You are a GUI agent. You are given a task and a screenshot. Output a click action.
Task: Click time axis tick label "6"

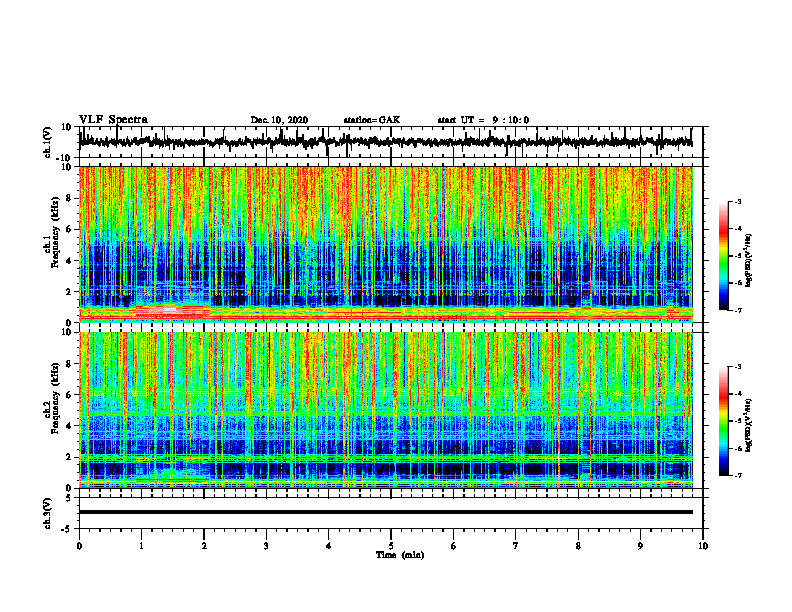[454, 546]
